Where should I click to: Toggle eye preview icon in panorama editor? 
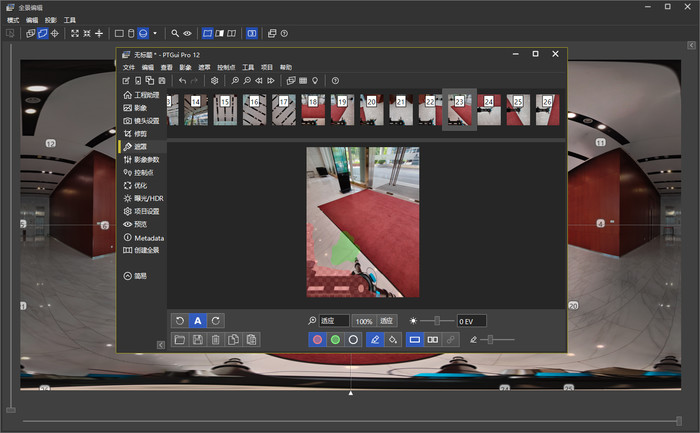click(x=188, y=33)
